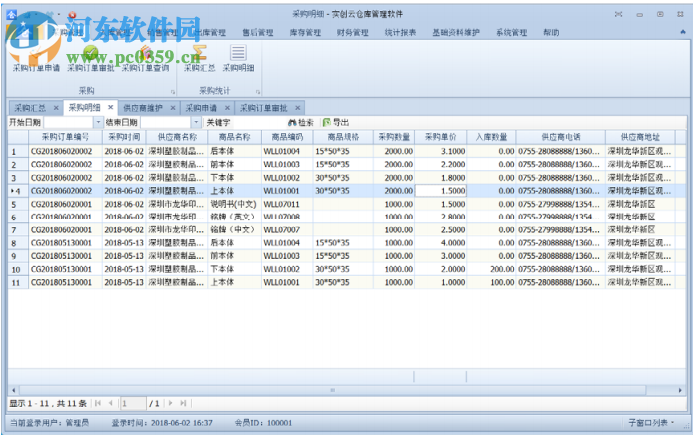Image resolution: width=693 pixels, height=436 pixels.
Task: Open the 财务管理 menu tab
Action: 352,32
